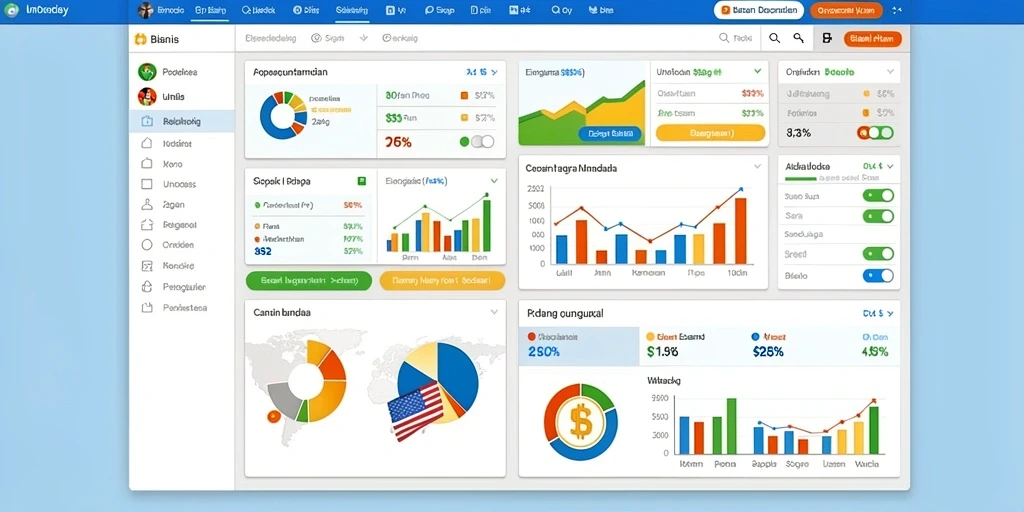
Task: Click the green pill button below Sepak panel
Action: 309,281
